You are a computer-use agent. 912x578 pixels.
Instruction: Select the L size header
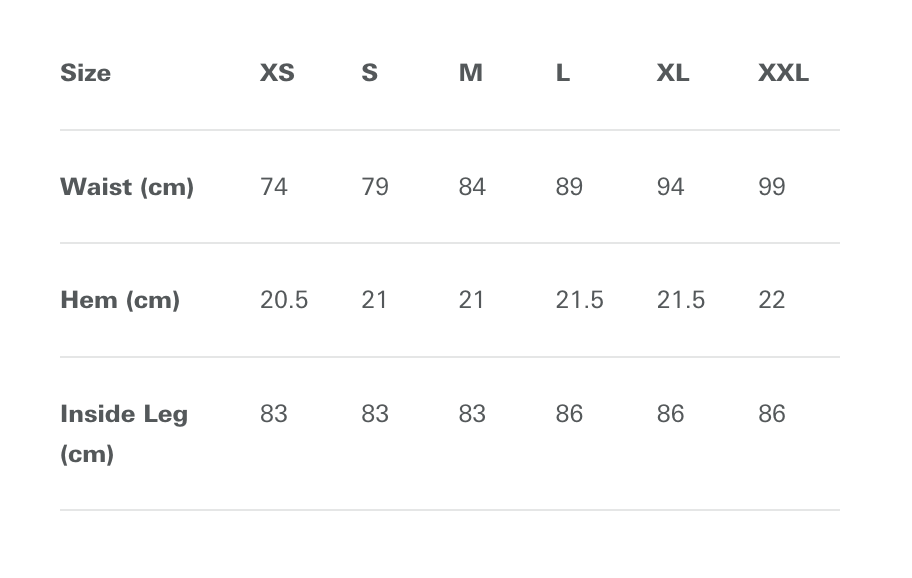point(562,73)
